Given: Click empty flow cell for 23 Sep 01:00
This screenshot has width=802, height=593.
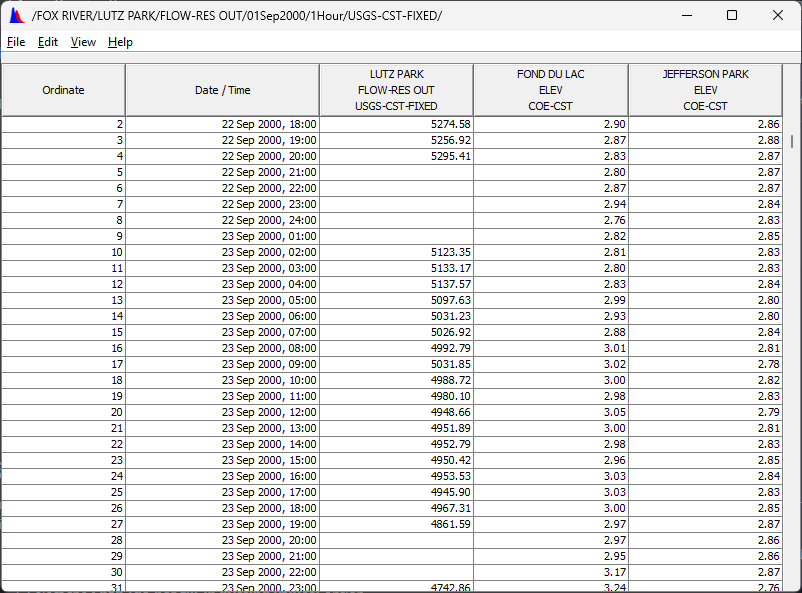Looking at the screenshot, I should tap(396, 236).
